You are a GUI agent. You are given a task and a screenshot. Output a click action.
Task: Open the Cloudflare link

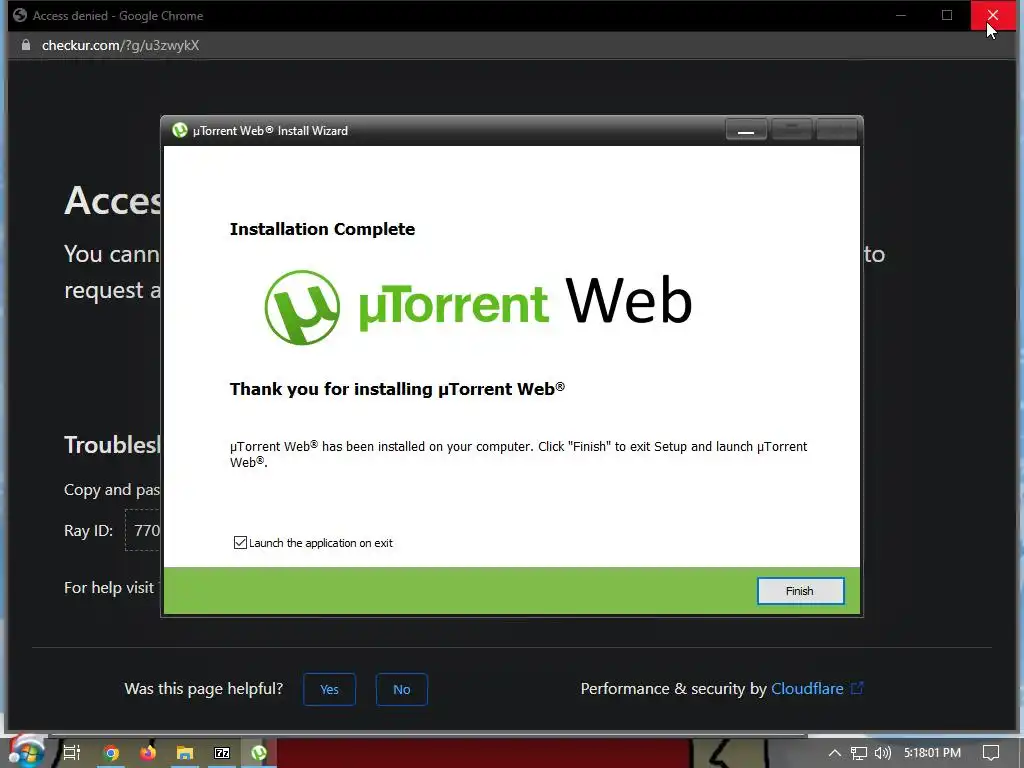click(807, 688)
